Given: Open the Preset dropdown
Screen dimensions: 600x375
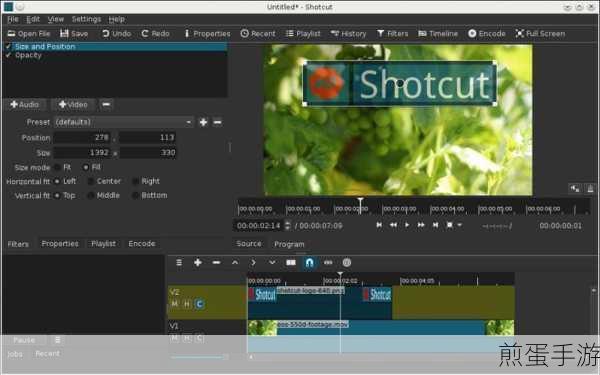Looking at the screenshot, I should pos(123,122).
